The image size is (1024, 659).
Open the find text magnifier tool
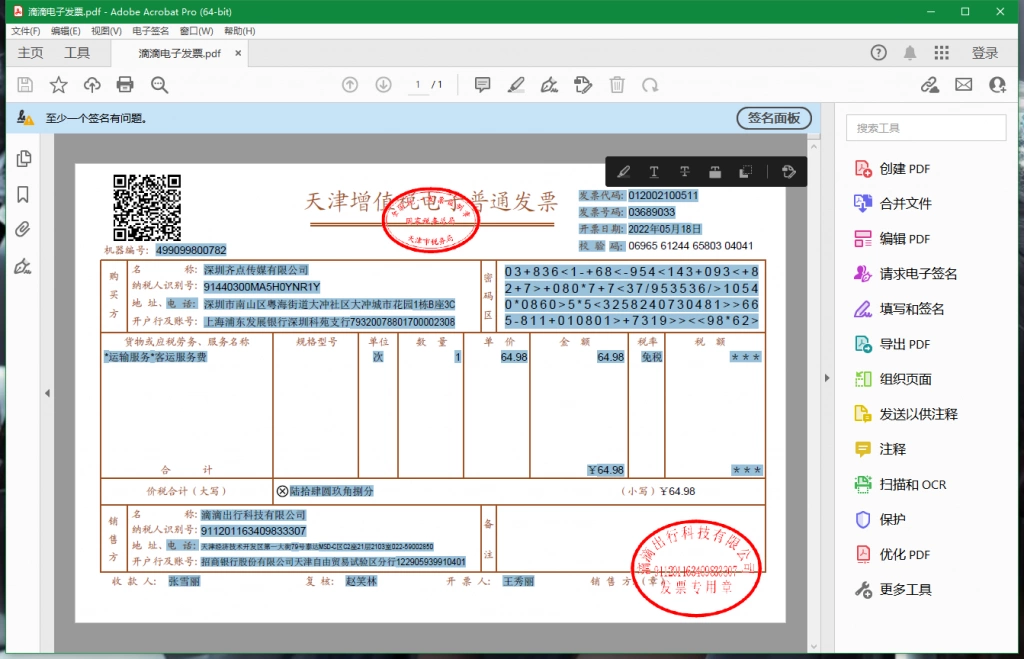(159, 85)
